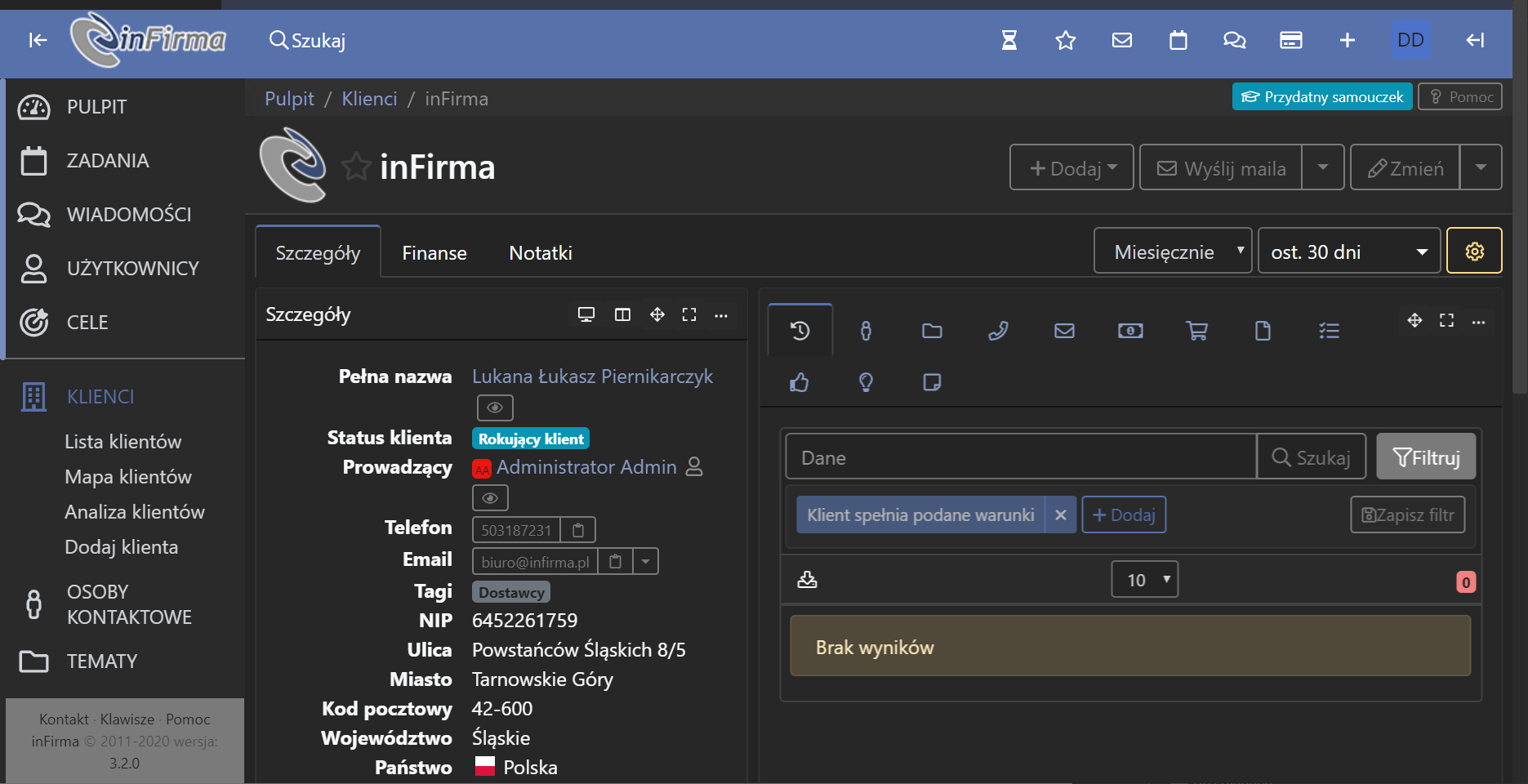Open the lightbulb ideas tab icon
Screen dimensions: 1528x784
(866, 382)
